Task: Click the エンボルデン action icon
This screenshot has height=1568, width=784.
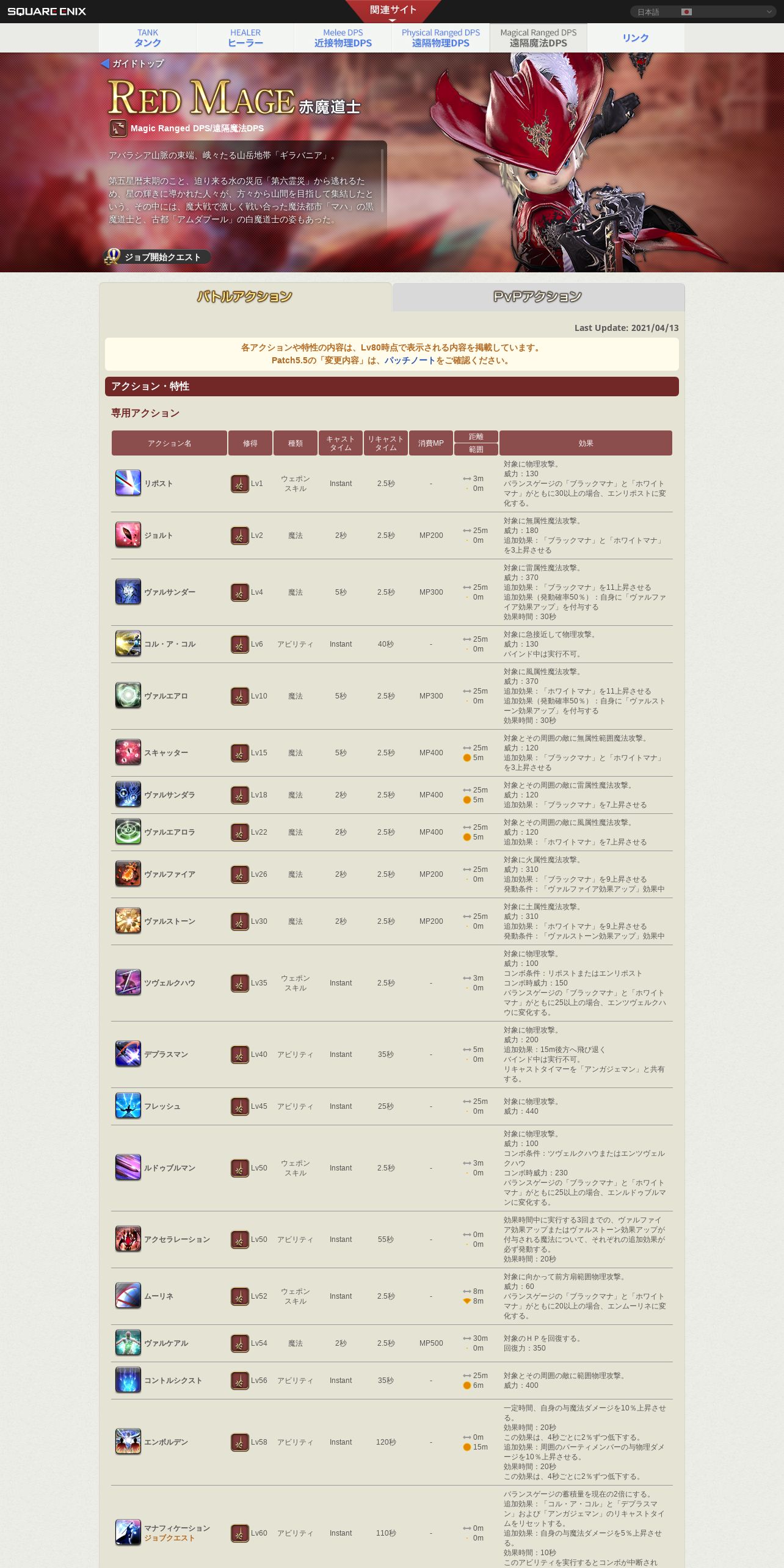Action: point(128,1442)
